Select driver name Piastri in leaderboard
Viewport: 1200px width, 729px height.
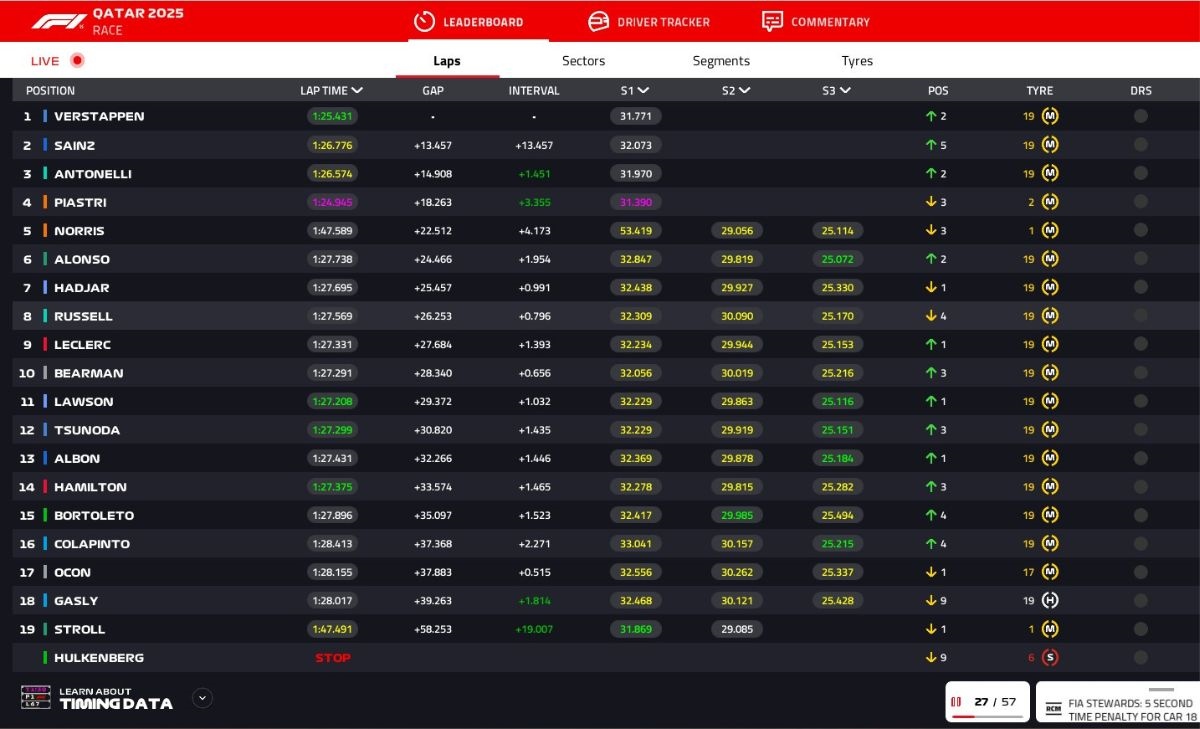pyautogui.click(x=80, y=202)
